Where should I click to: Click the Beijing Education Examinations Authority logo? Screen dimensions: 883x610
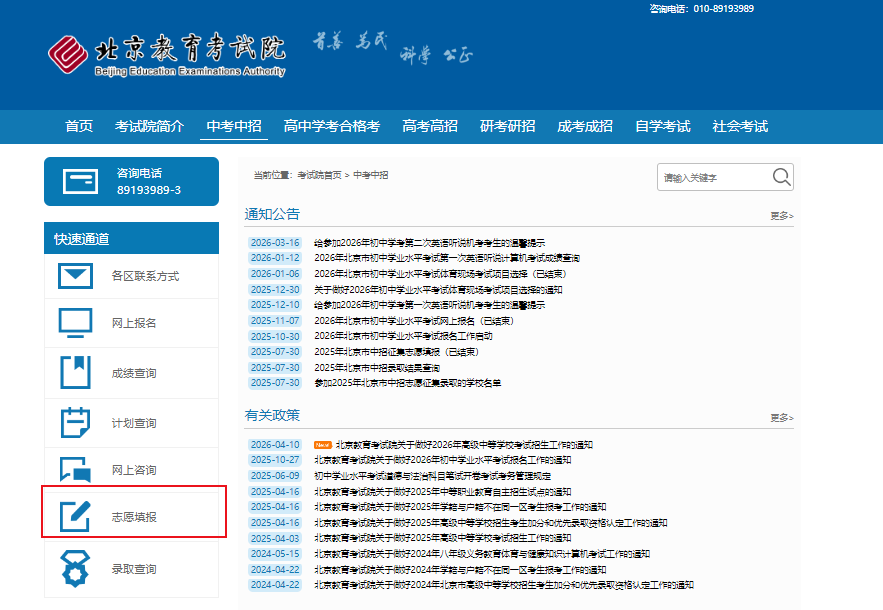[x=167, y=56]
